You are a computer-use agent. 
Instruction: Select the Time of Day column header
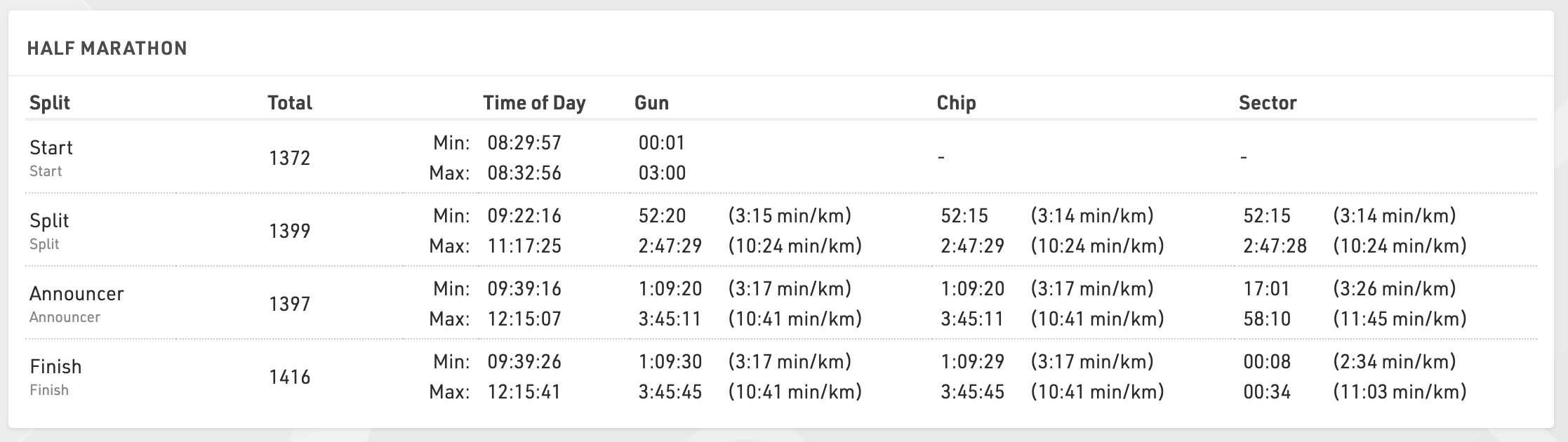pos(534,103)
